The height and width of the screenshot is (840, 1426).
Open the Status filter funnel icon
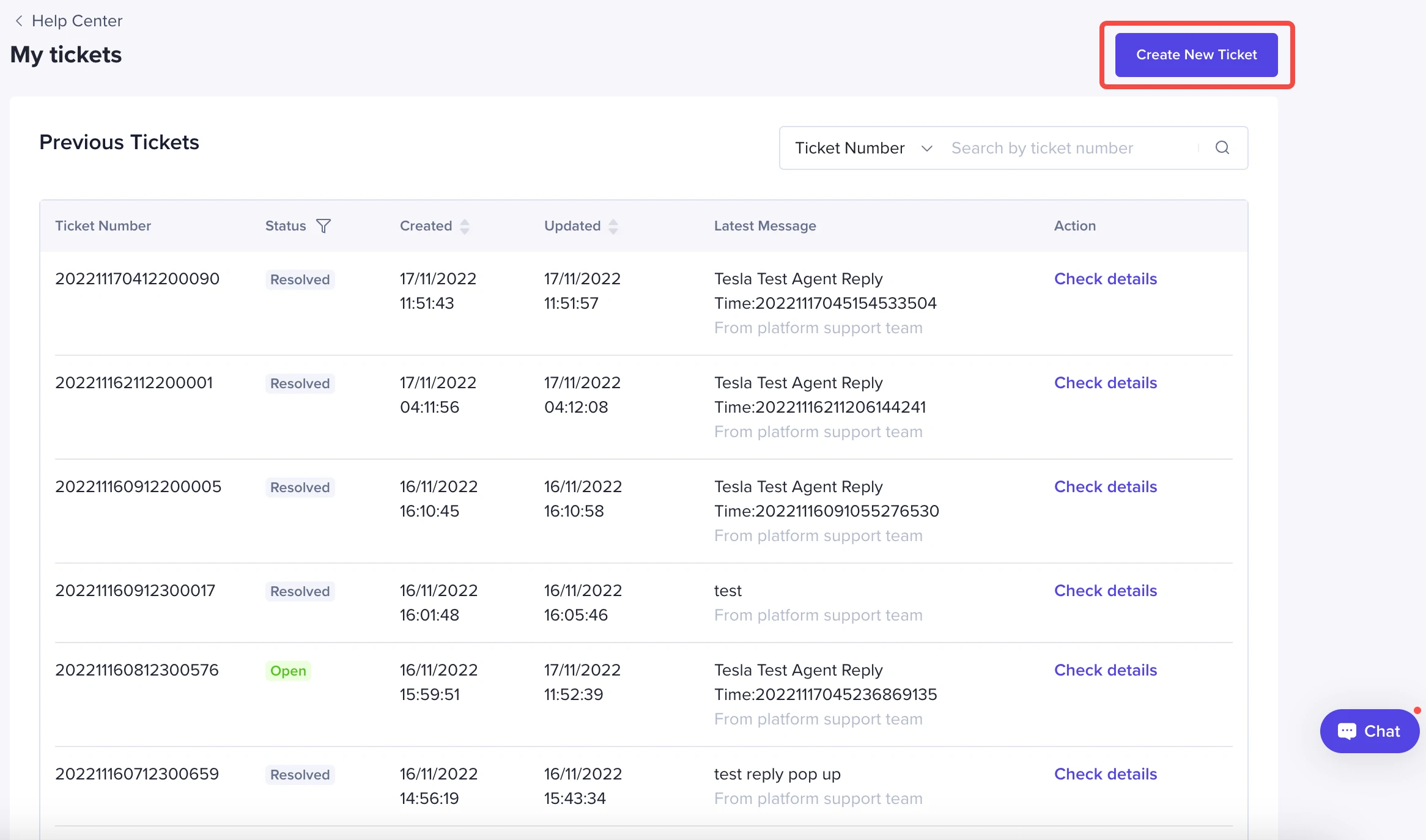(323, 226)
